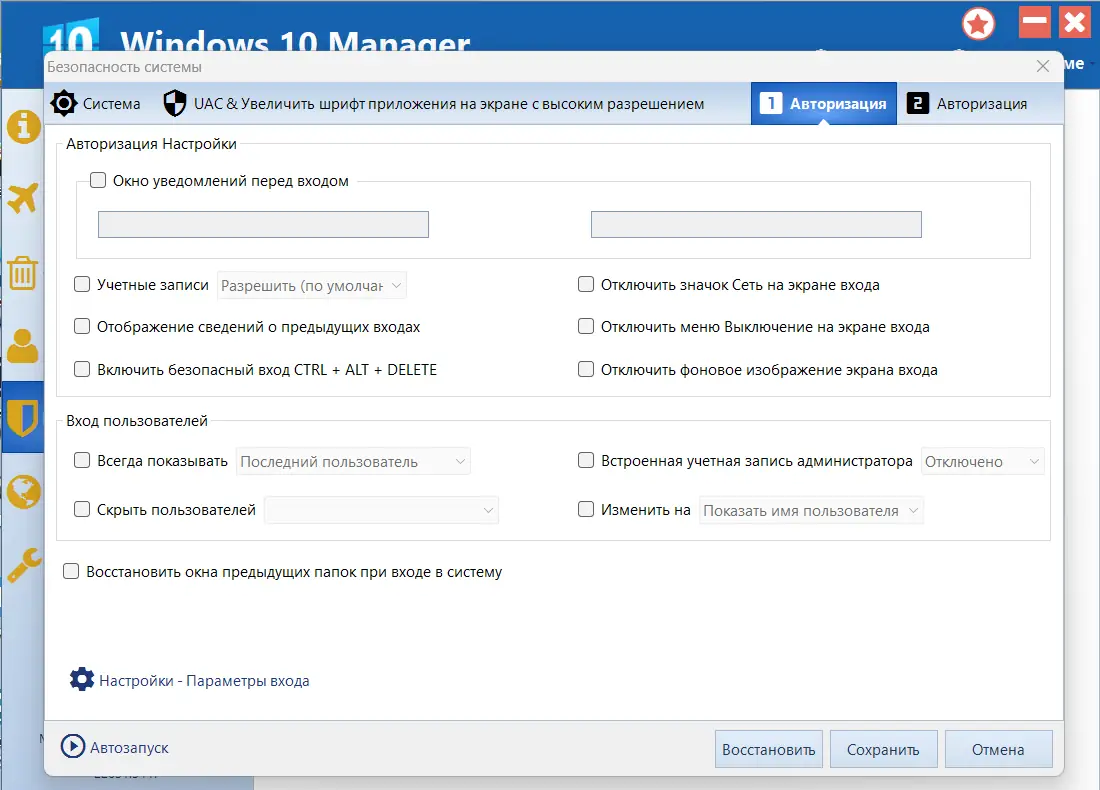
Task: Tick the Всегда показывать checkbox
Action: [82, 460]
